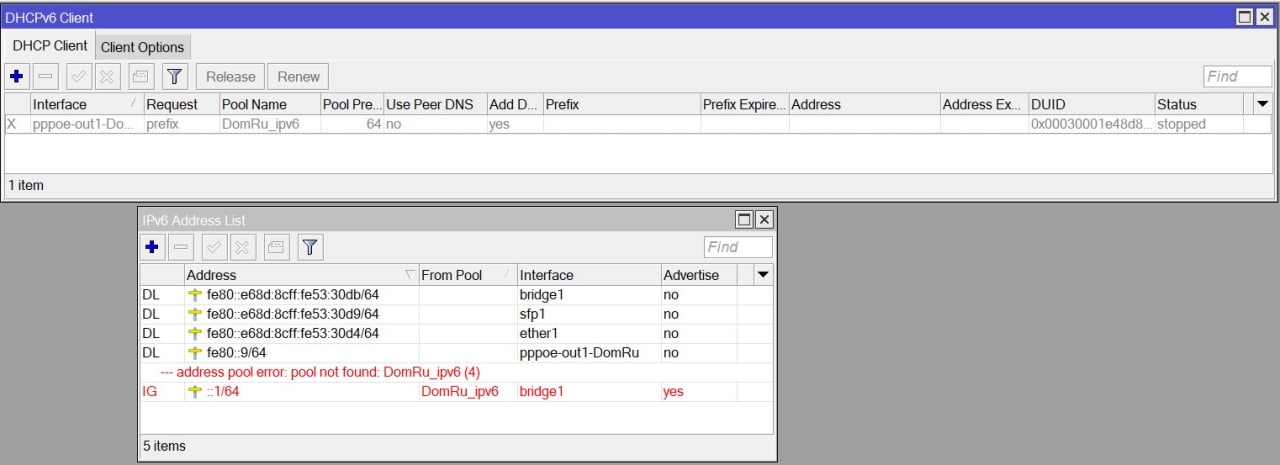
Task: Click the red 'yes' Advertise cell
Action: click(x=698, y=391)
